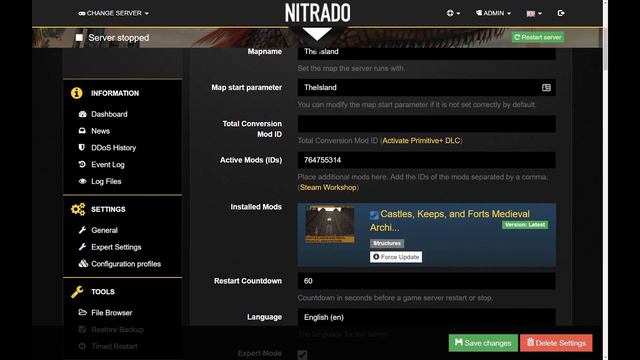The width and height of the screenshot is (640, 360).
Task: Click the Tools wrench icon
Action: pos(77,291)
